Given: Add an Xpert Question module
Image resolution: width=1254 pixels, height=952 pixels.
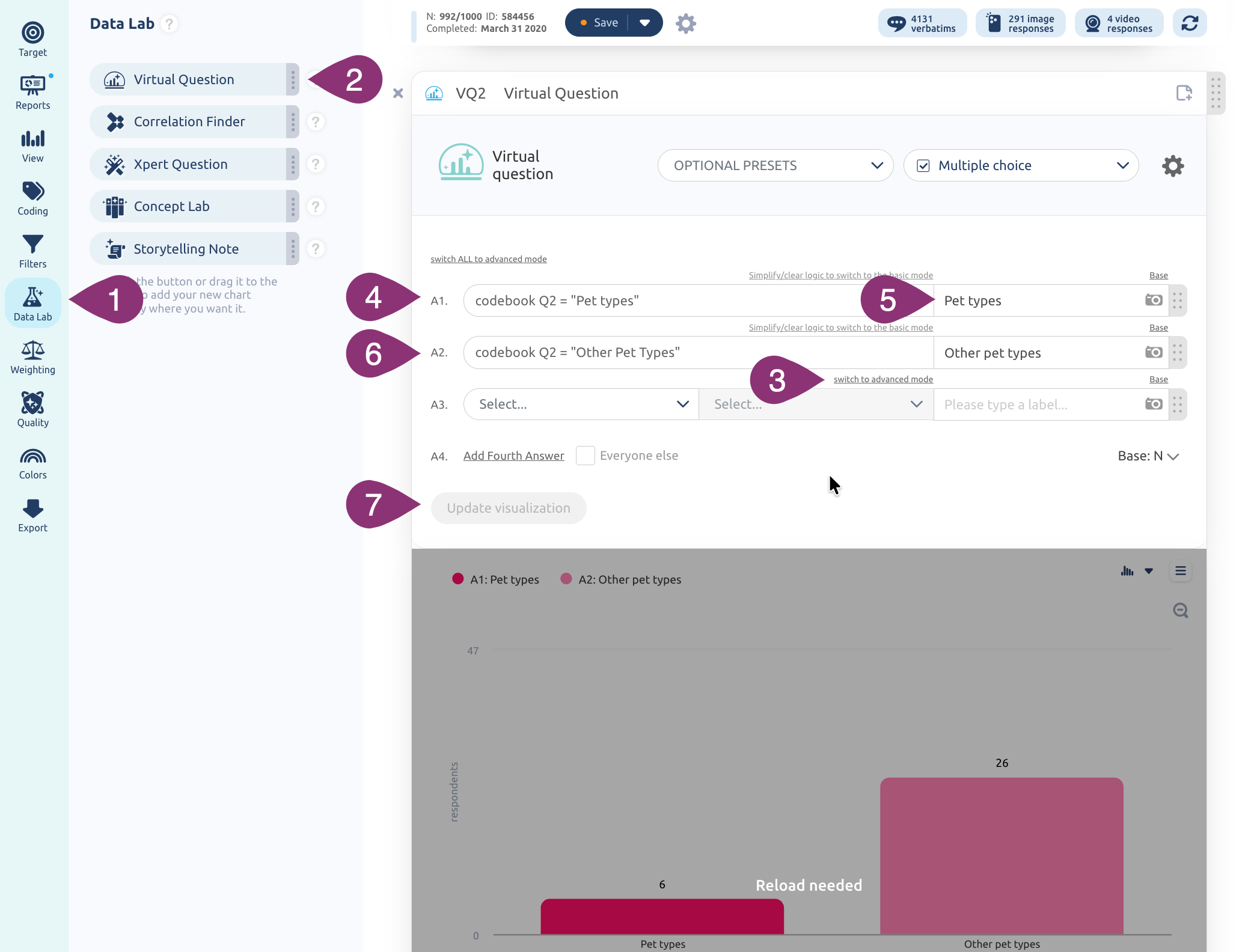Looking at the screenshot, I should pos(194,164).
